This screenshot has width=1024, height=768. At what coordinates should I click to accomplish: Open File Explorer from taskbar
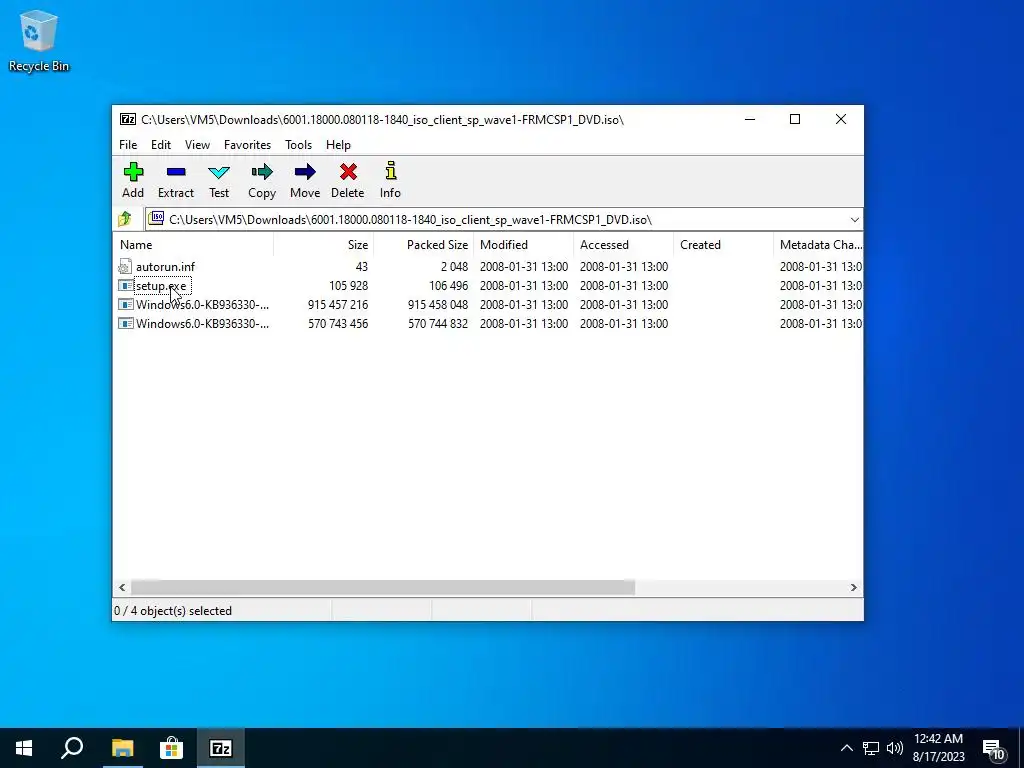coord(122,748)
